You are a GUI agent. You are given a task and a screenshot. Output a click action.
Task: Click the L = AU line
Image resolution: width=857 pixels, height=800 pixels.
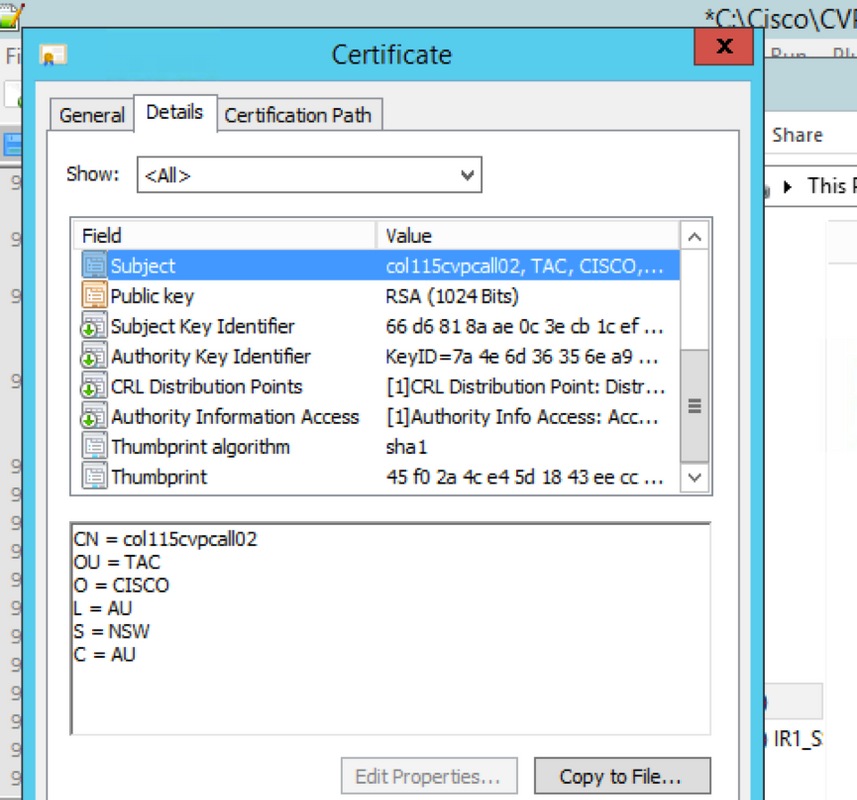click(x=103, y=608)
